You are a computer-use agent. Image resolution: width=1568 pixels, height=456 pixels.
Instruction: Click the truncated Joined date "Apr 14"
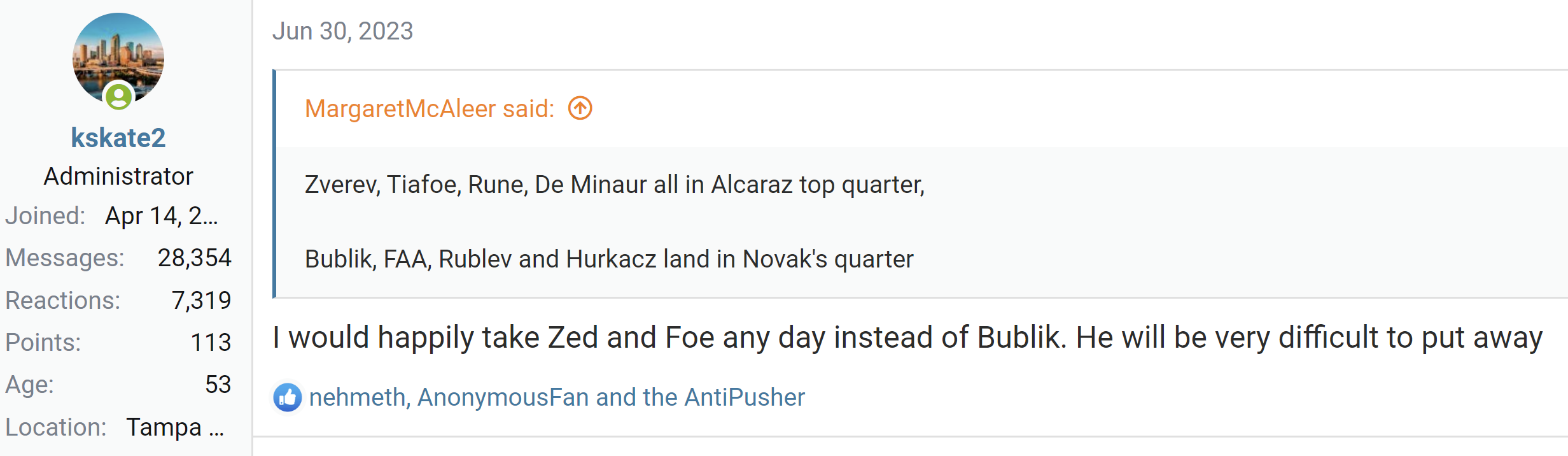click(162, 216)
